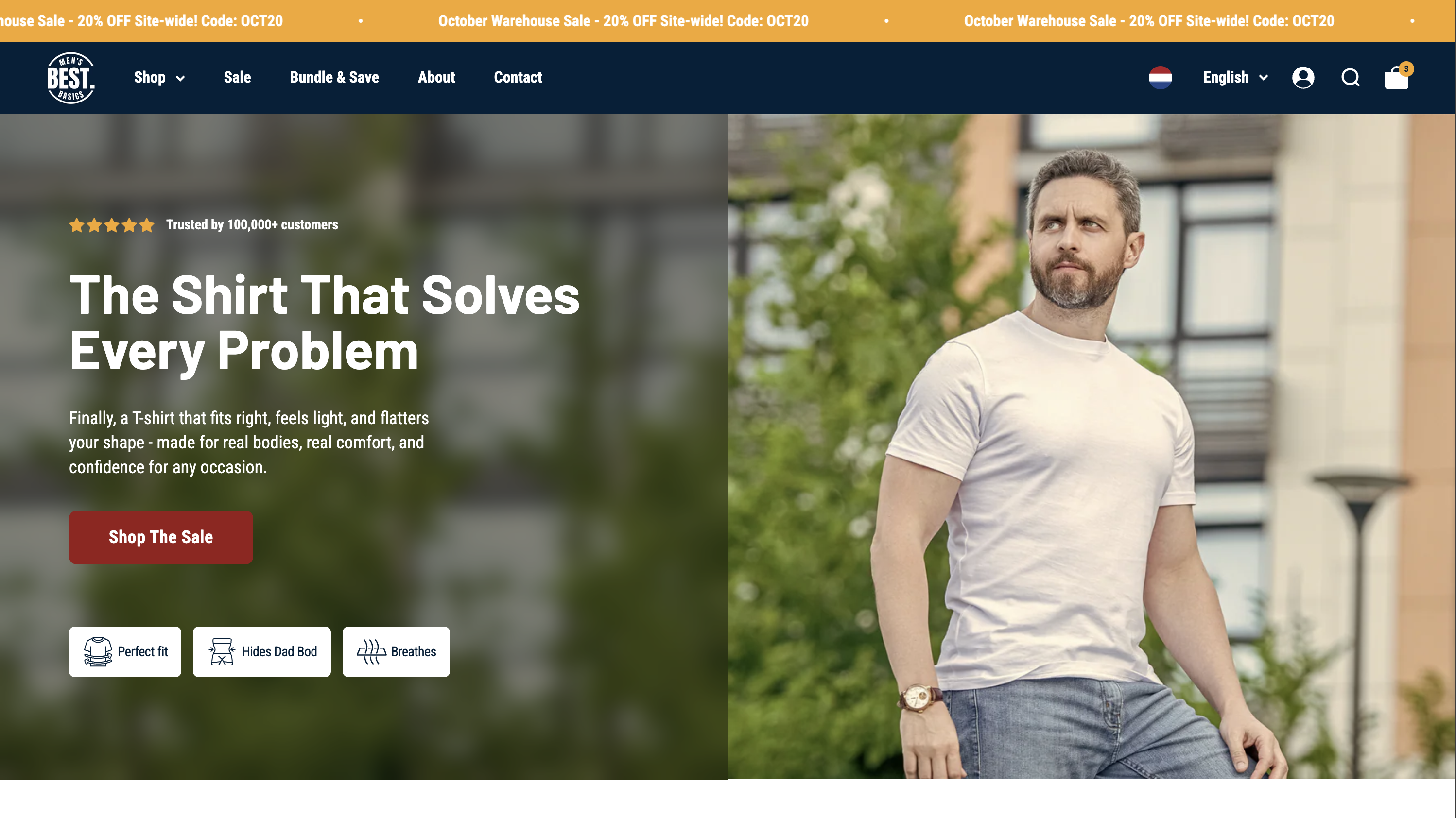Open the shopping cart bag icon
The width and height of the screenshot is (1456, 818).
point(1396,79)
